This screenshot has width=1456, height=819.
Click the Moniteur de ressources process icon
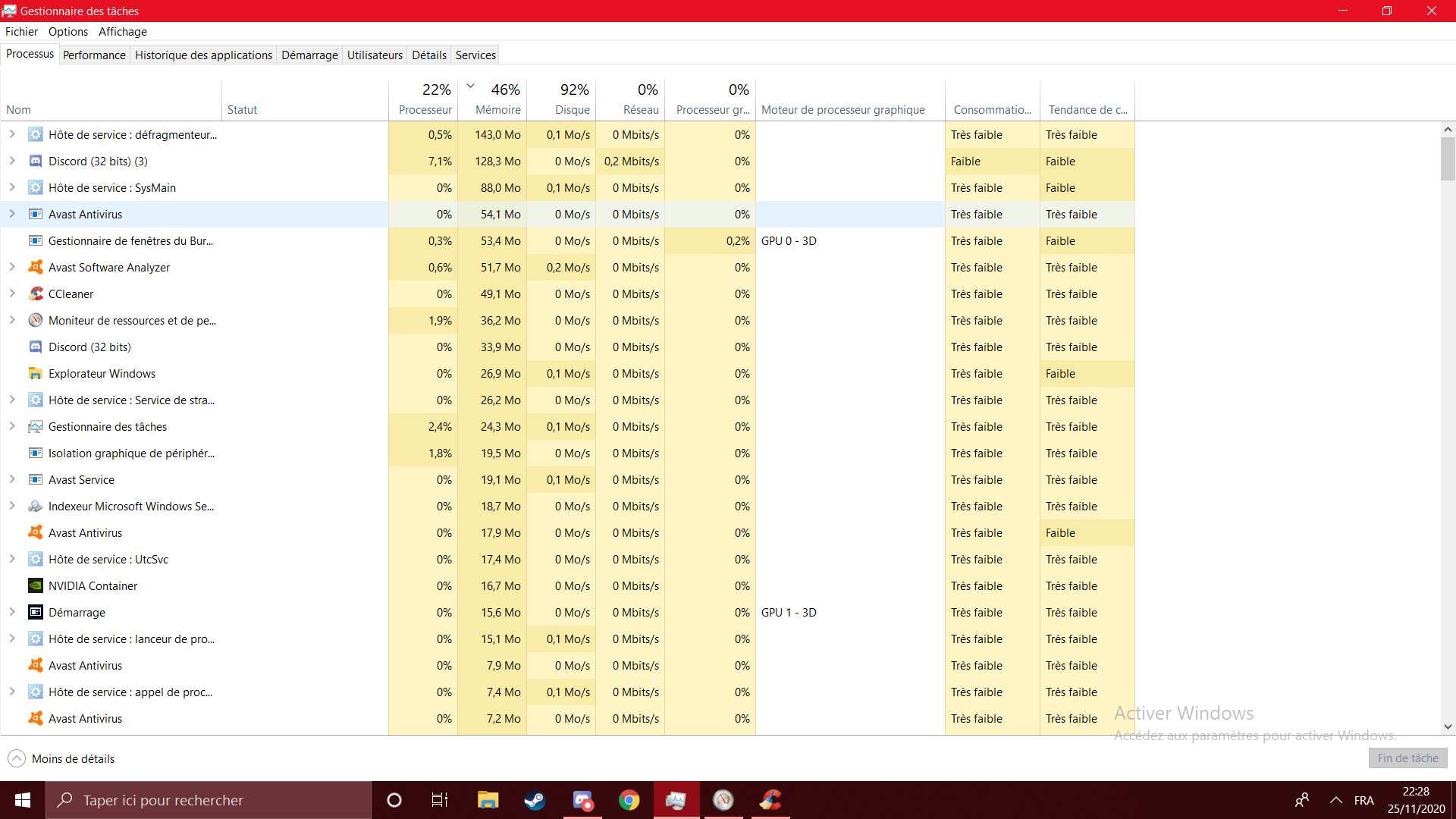[36, 321]
